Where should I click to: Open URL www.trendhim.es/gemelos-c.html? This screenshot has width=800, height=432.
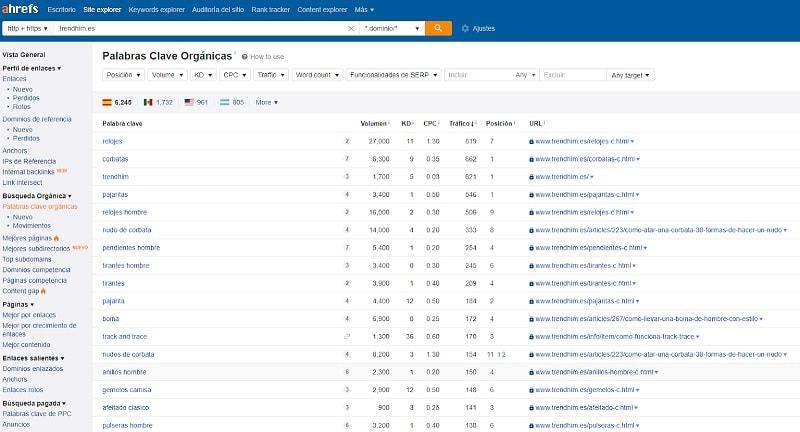pyautogui.click(x=584, y=390)
